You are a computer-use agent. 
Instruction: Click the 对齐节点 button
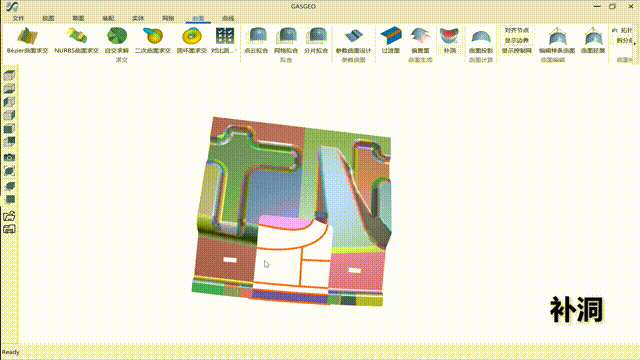pos(516,30)
